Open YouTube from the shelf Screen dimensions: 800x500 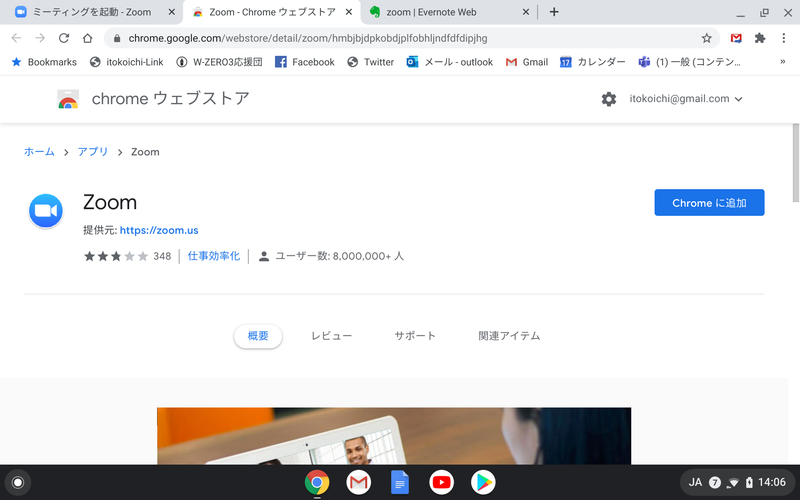pos(441,482)
